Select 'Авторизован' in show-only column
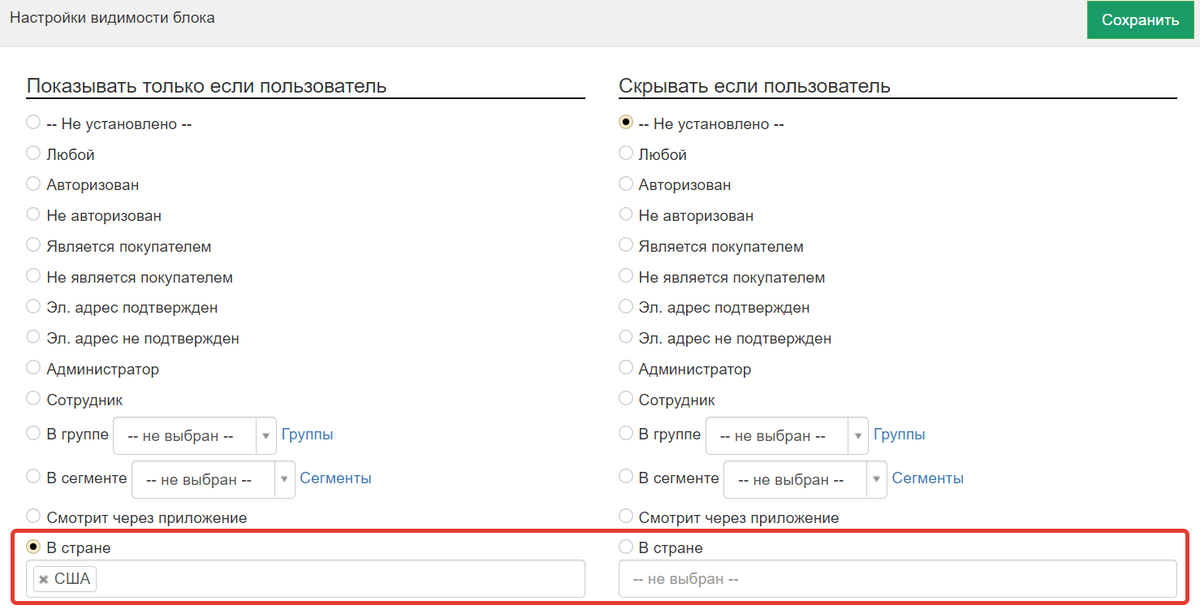 [33, 185]
